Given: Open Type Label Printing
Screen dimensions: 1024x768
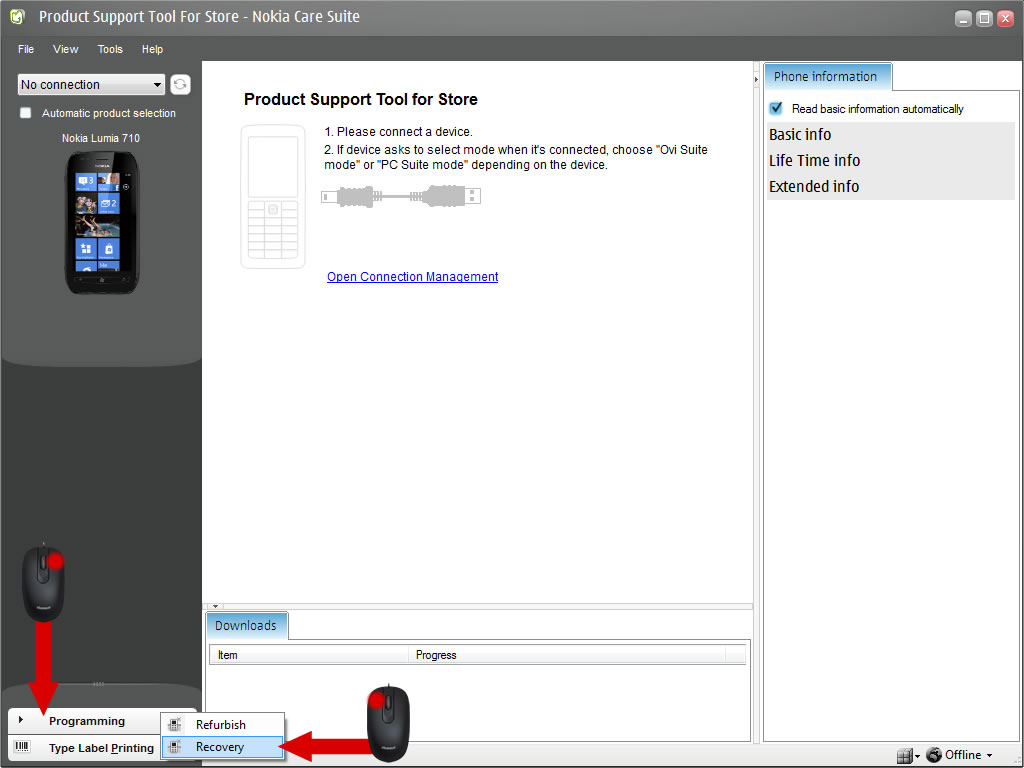Looking at the screenshot, I should (x=85, y=748).
